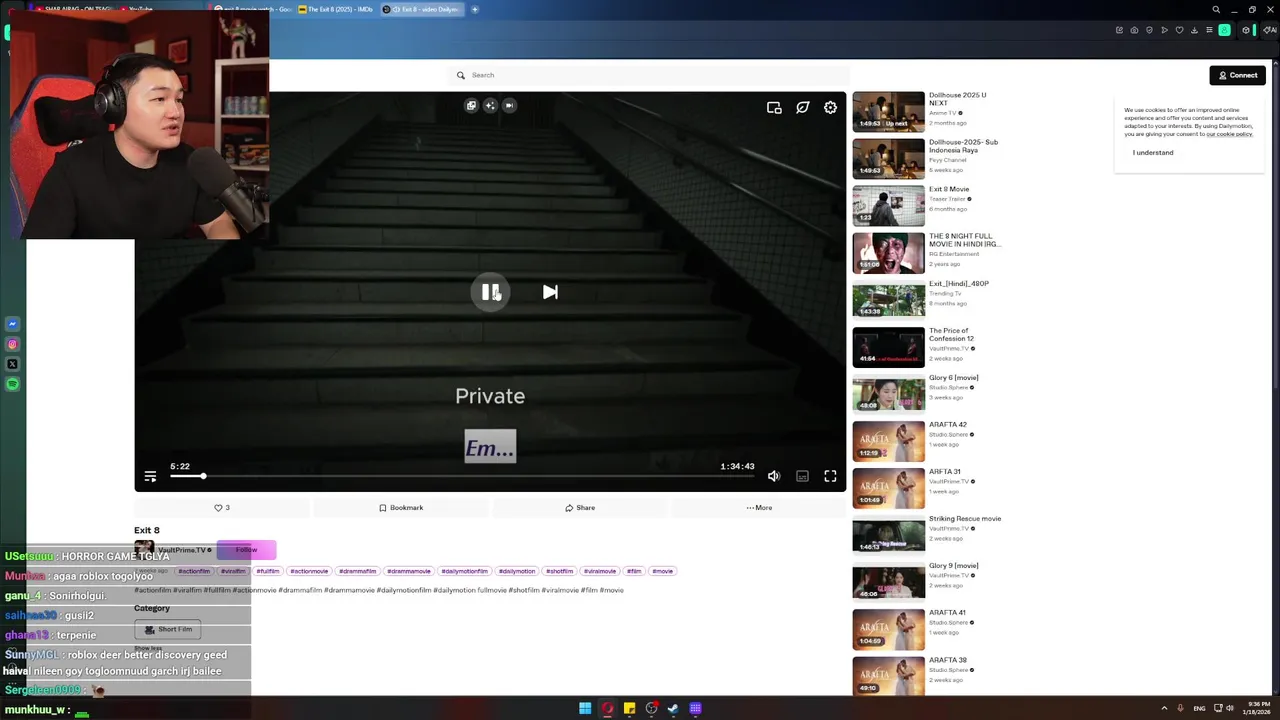The image size is (1280, 720).
Task: Open the ARAFTA 42 video thumbnail
Action: (x=888, y=441)
